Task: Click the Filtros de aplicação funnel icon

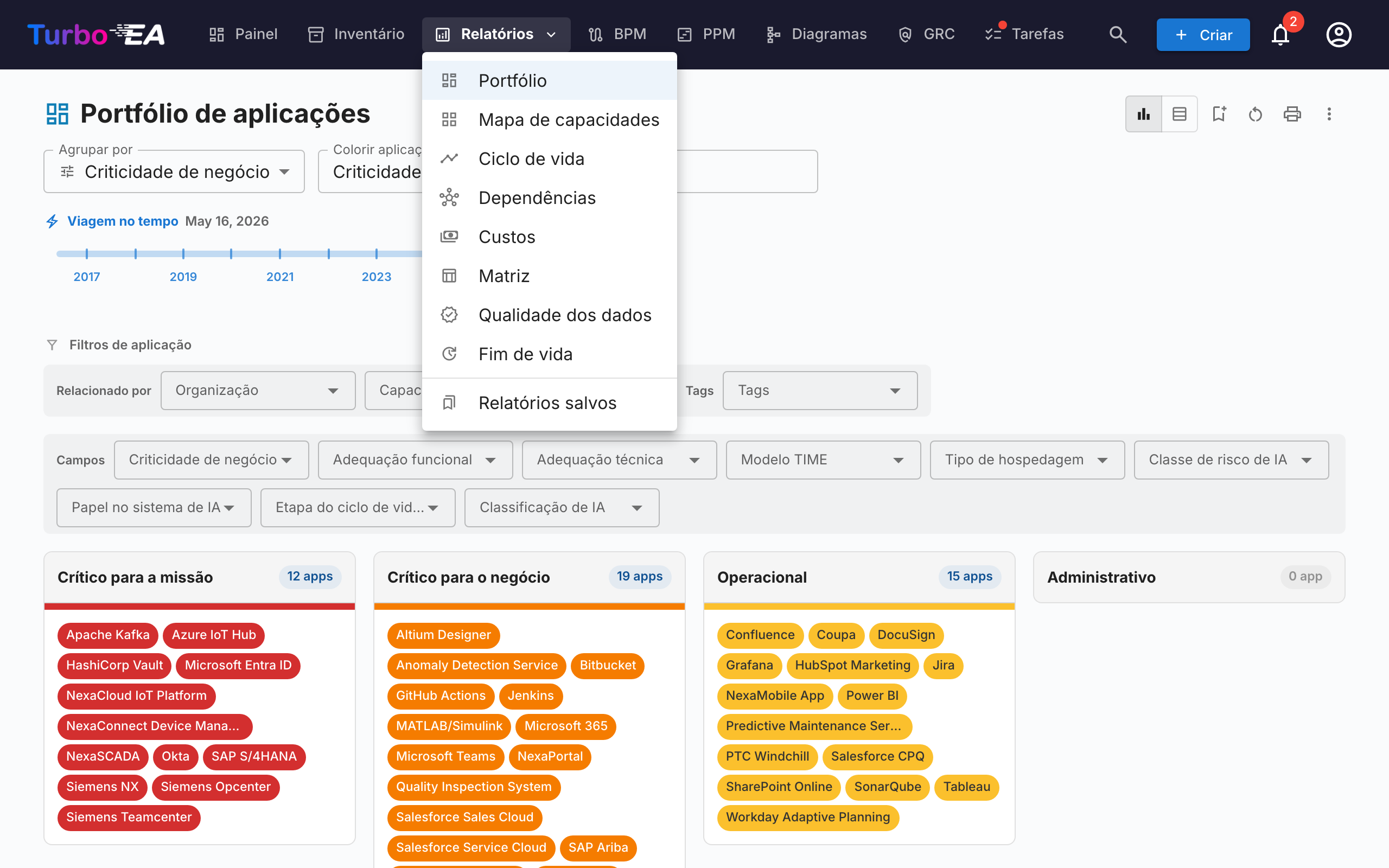Action: [x=52, y=344]
